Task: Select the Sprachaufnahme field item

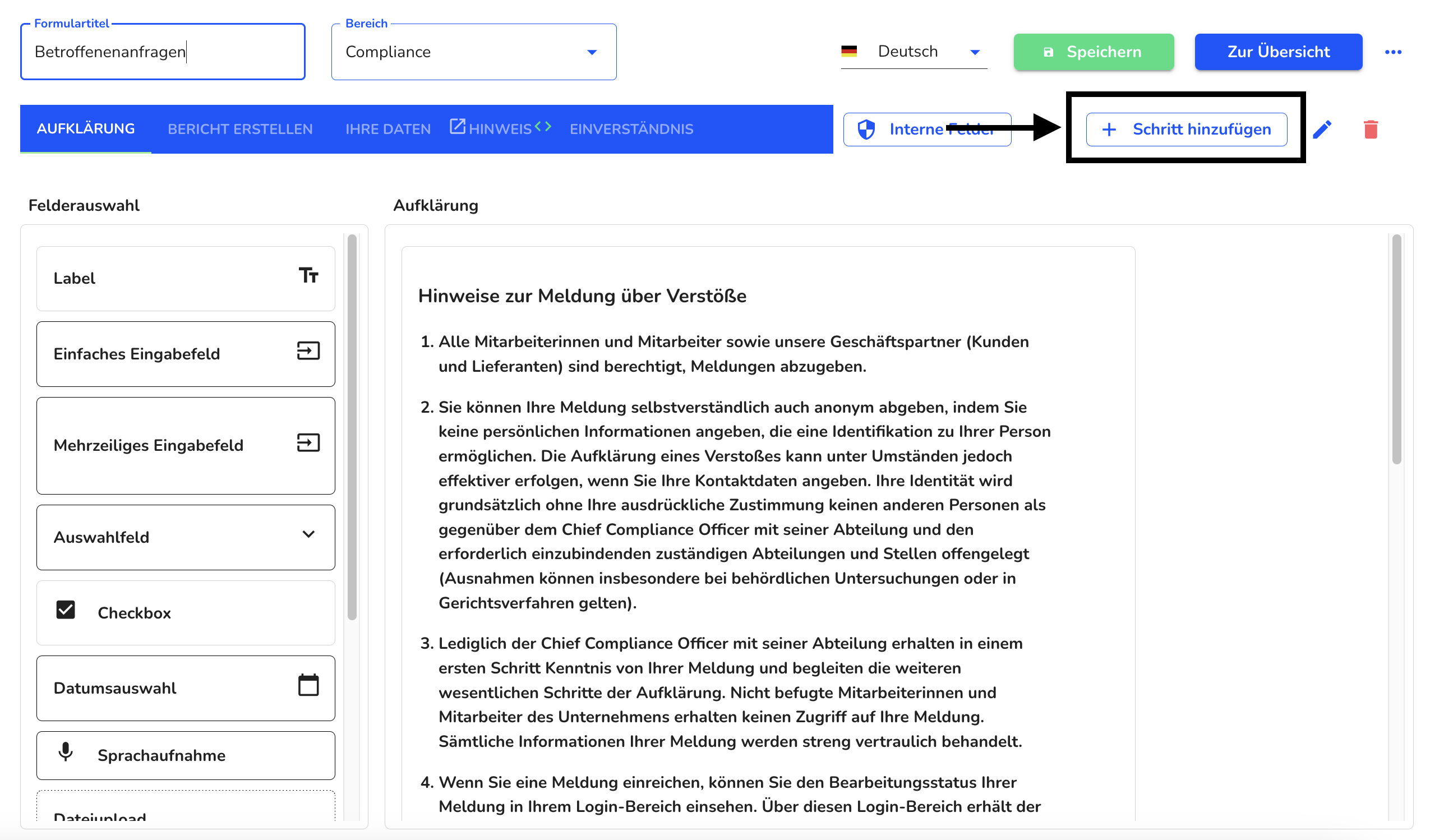Action: click(186, 755)
